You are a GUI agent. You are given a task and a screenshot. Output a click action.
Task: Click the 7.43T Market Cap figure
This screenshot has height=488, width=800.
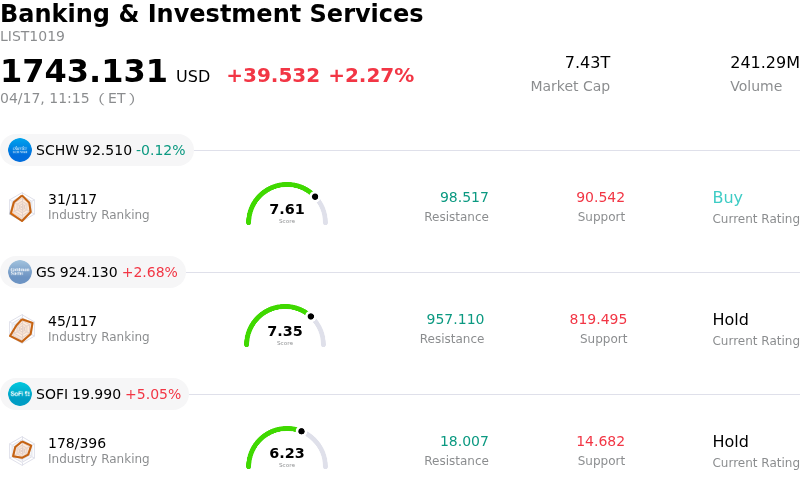(x=587, y=63)
